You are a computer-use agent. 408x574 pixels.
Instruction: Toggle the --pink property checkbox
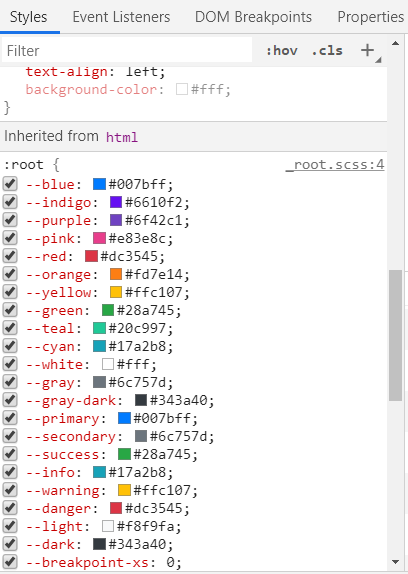(x=10, y=238)
